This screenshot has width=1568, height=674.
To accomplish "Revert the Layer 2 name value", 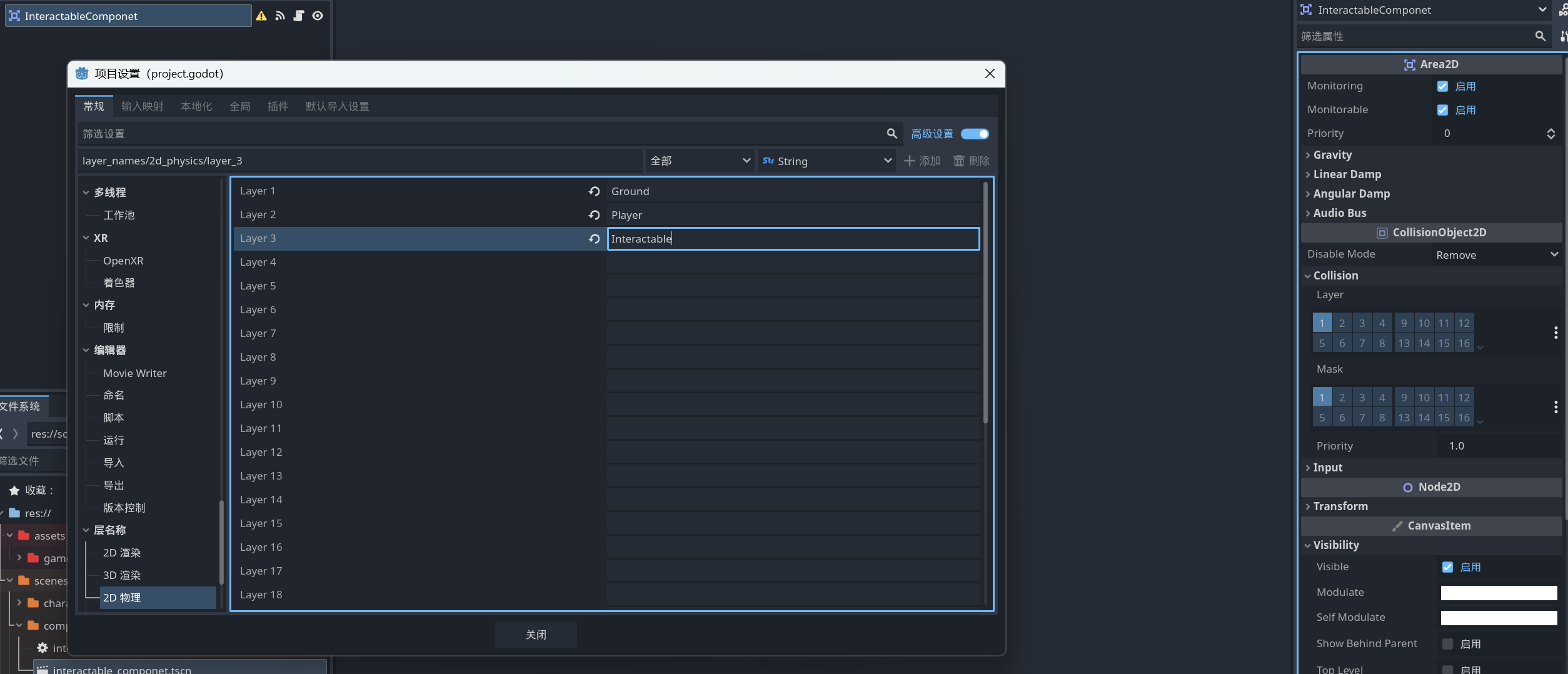I will click(x=594, y=215).
